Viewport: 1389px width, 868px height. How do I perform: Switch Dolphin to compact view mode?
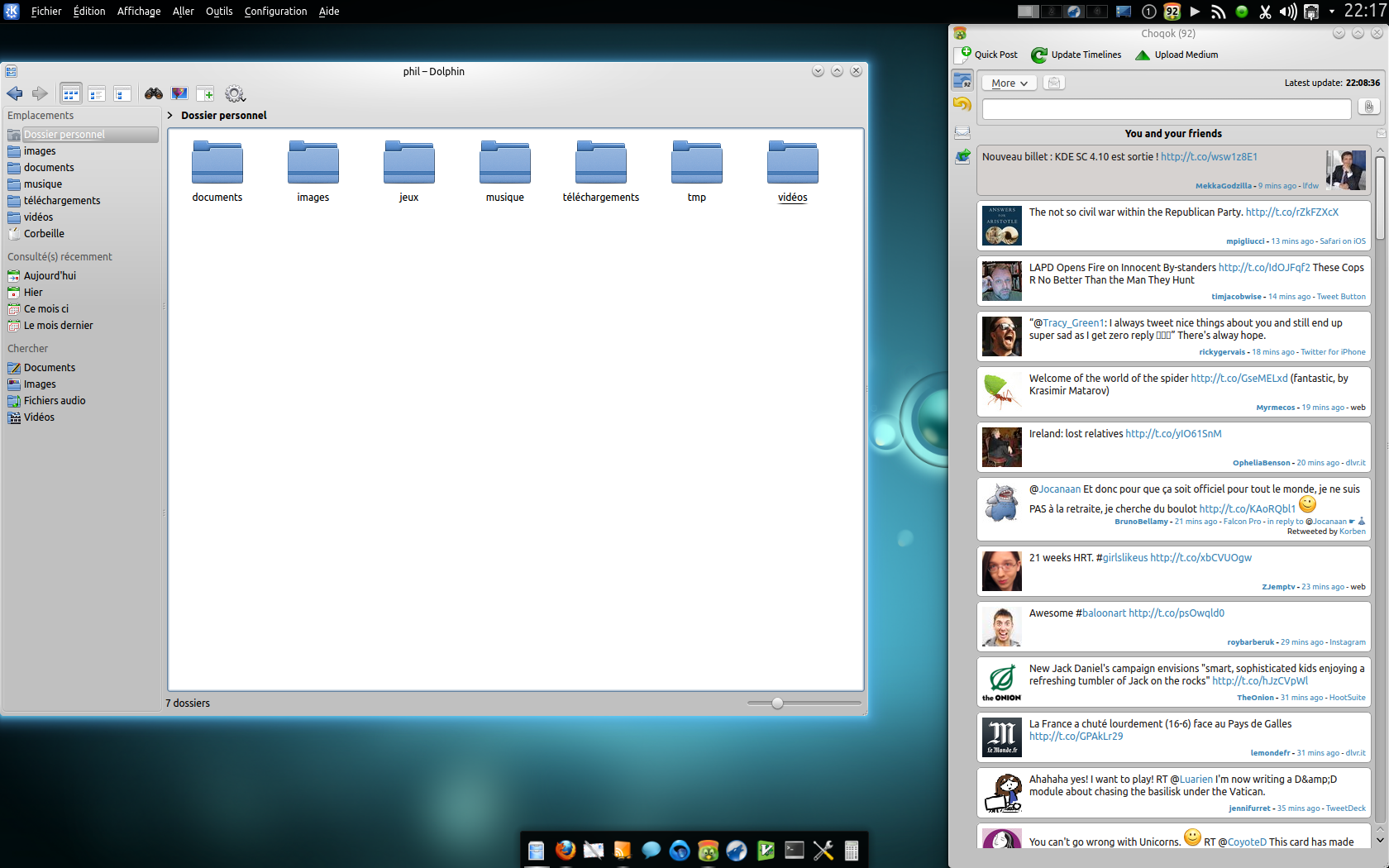coord(97,93)
